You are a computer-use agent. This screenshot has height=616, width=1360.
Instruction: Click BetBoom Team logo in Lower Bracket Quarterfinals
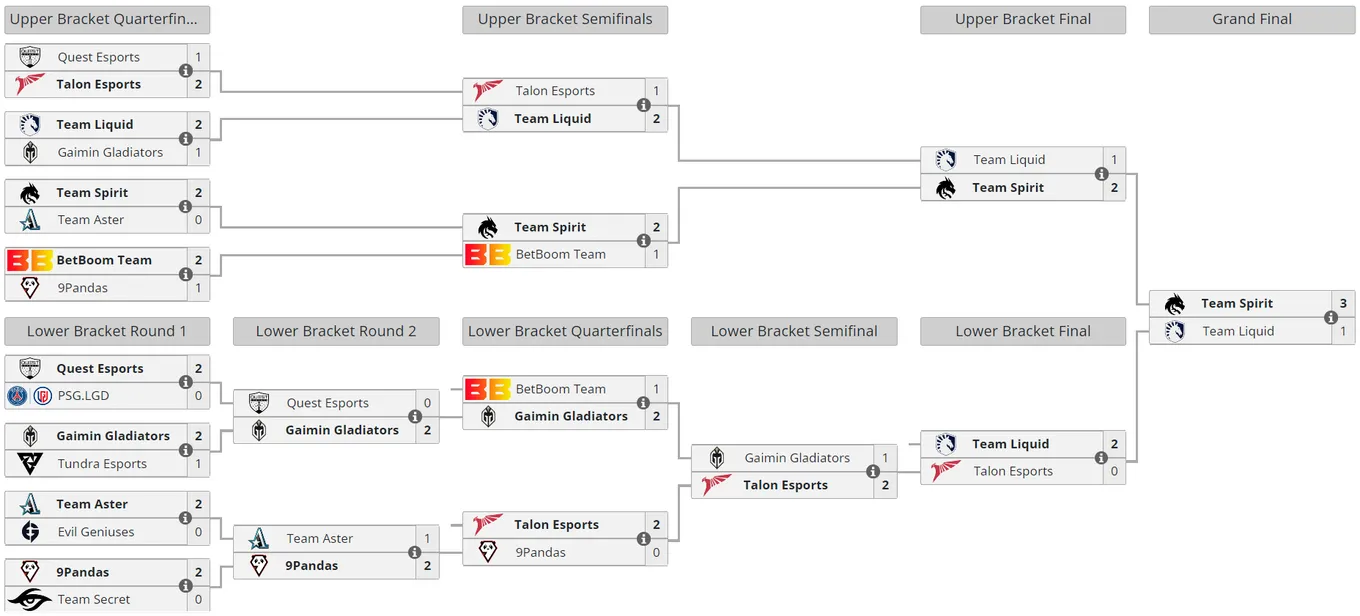tap(488, 389)
